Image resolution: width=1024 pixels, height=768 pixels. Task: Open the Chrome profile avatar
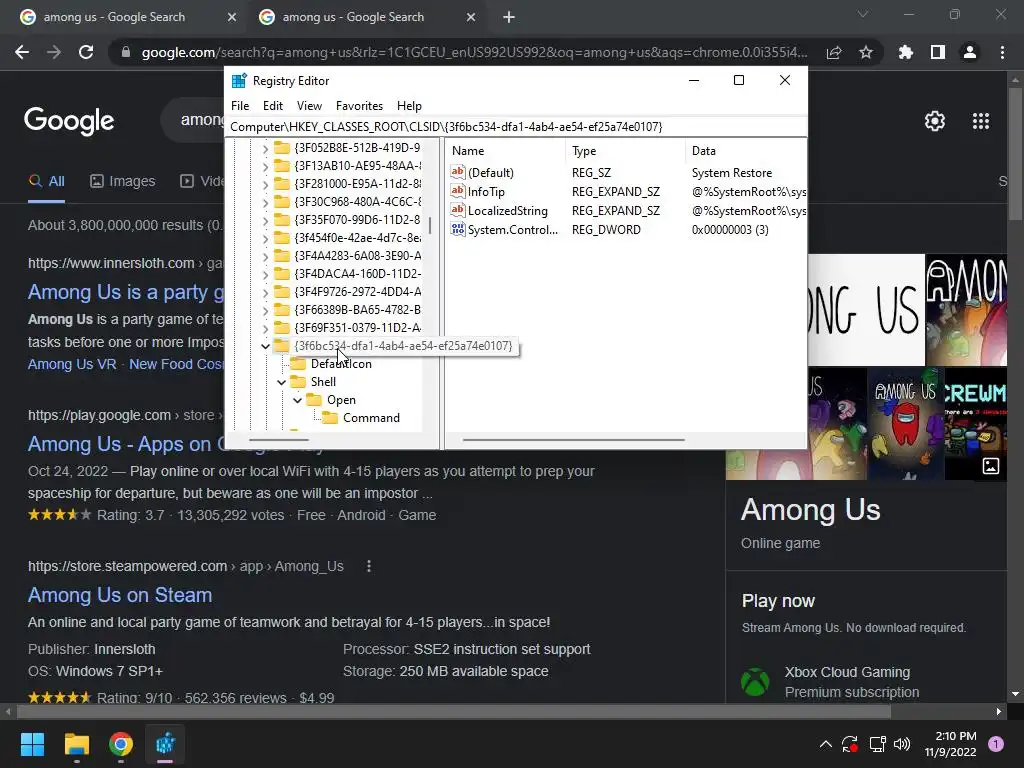pyautogui.click(x=970, y=52)
